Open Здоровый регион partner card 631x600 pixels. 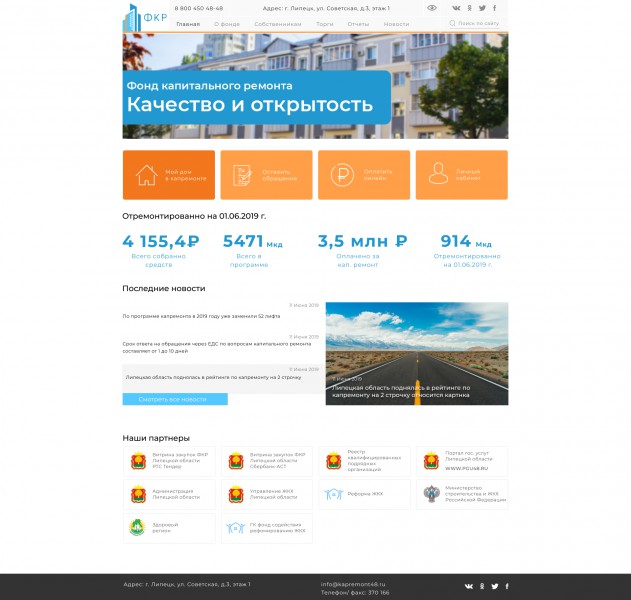169,528
